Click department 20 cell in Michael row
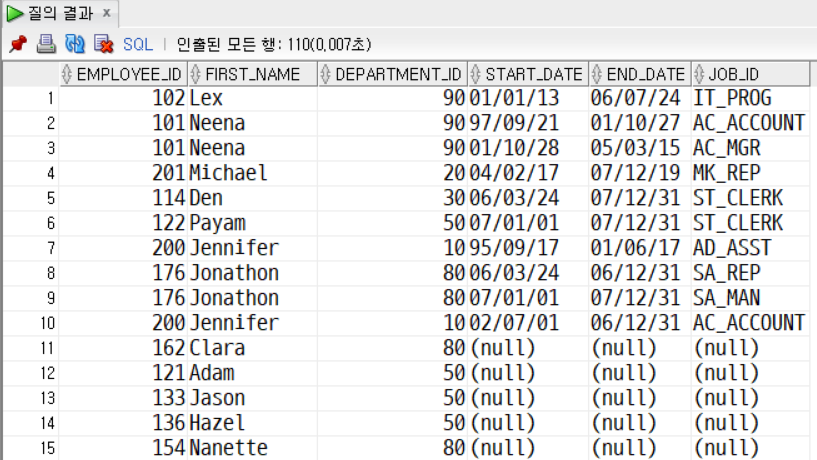 tap(392, 173)
